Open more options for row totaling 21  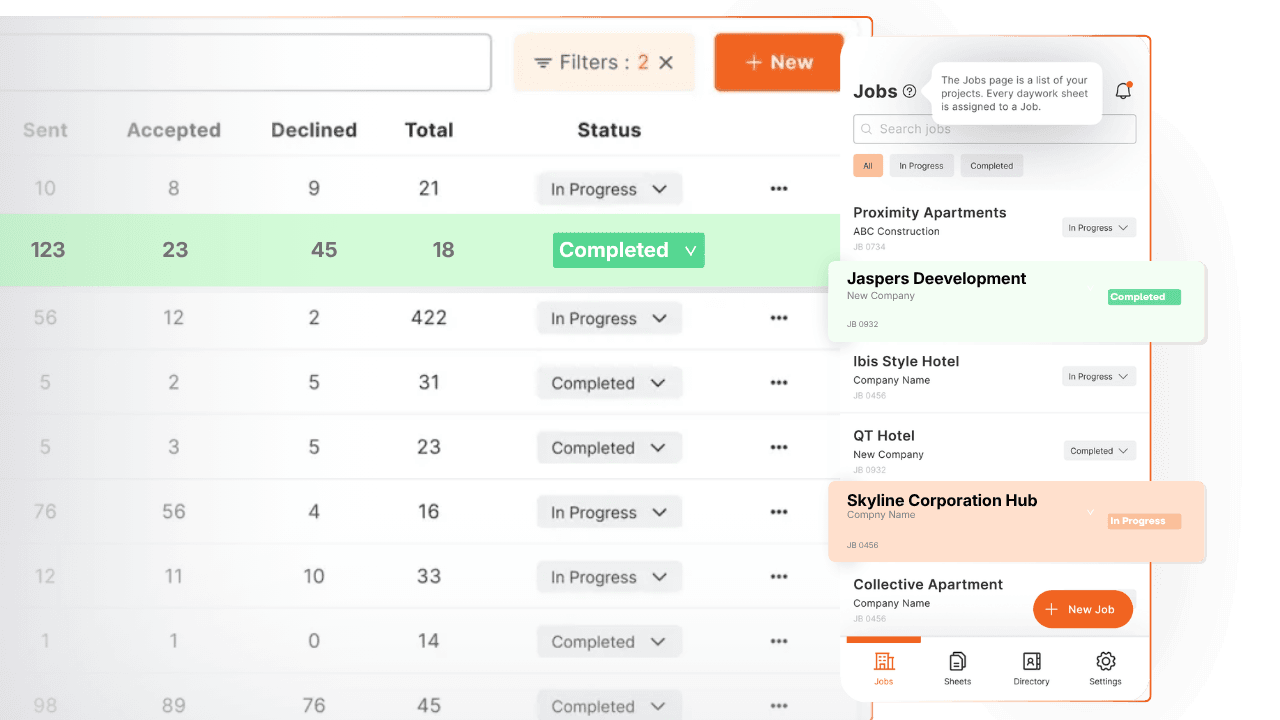point(779,189)
